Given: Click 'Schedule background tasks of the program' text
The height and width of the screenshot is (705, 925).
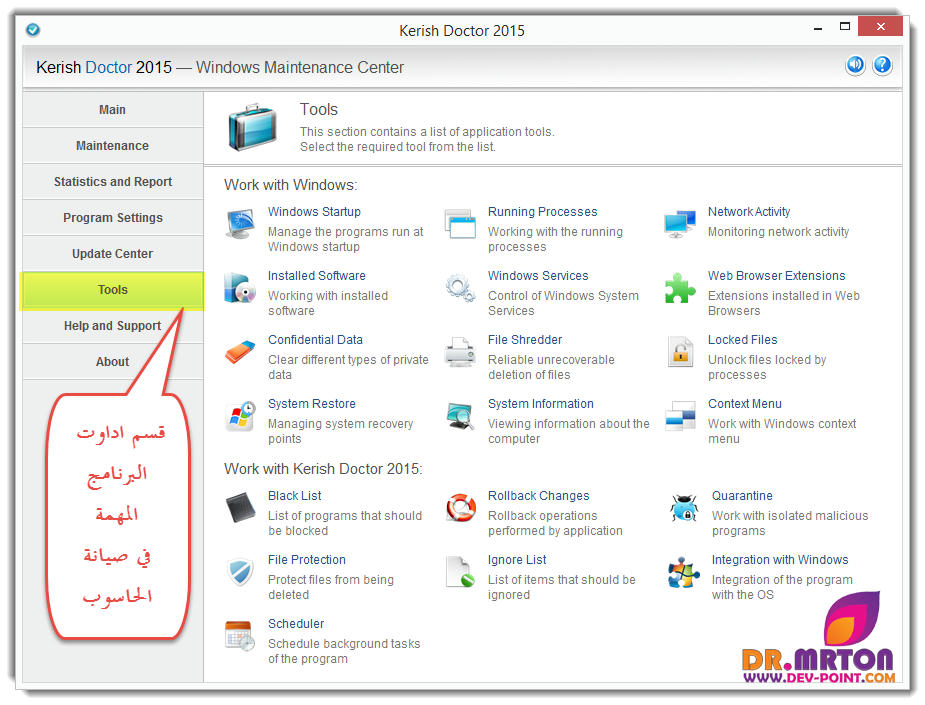Looking at the screenshot, I should click(344, 651).
